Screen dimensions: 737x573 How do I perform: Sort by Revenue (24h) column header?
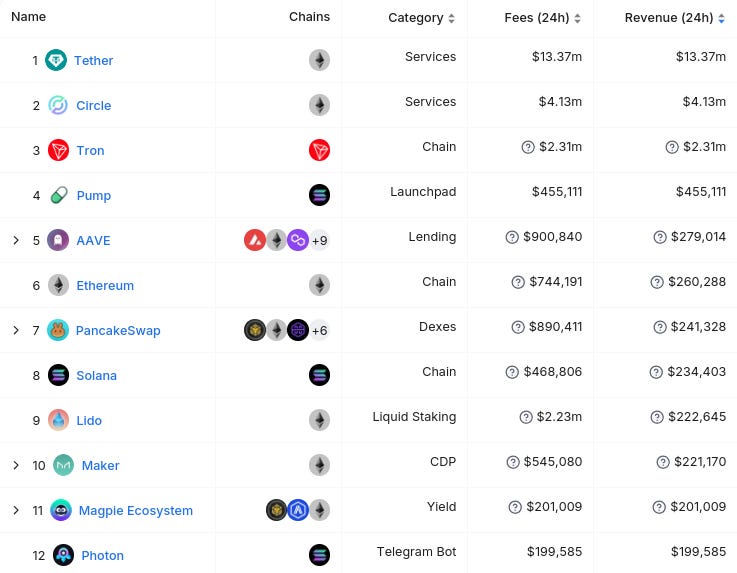(674, 18)
